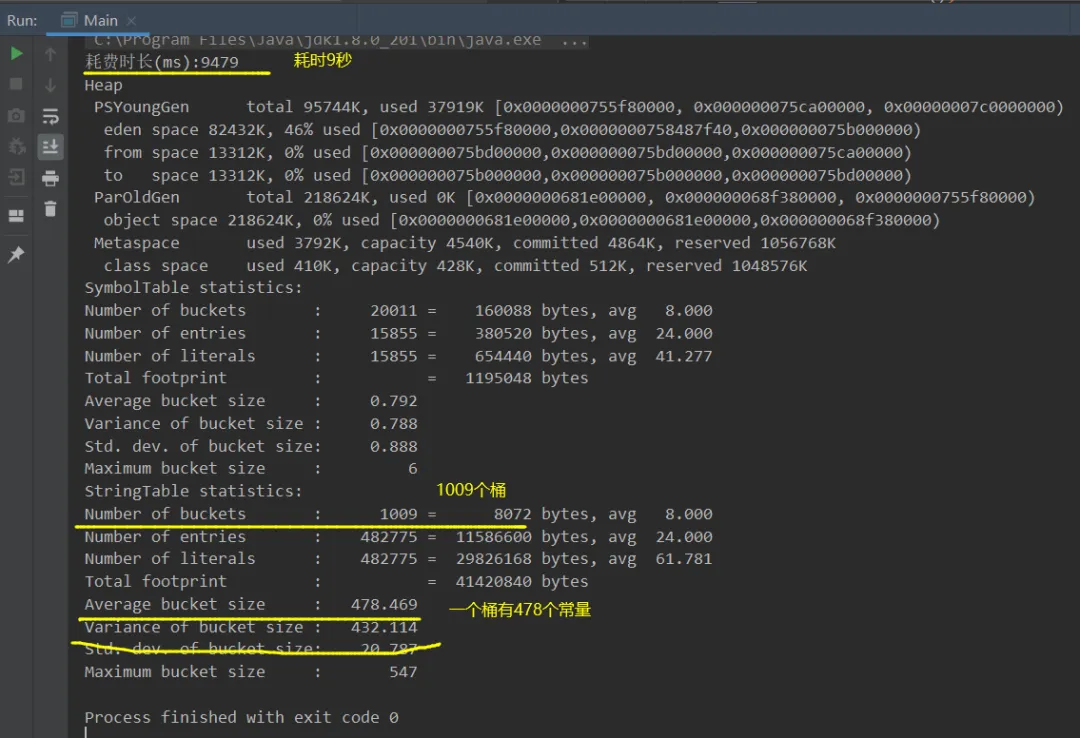The height and width of the screenshot is (738, 1080).
Task: Click the Heap line
Action: 103,85
